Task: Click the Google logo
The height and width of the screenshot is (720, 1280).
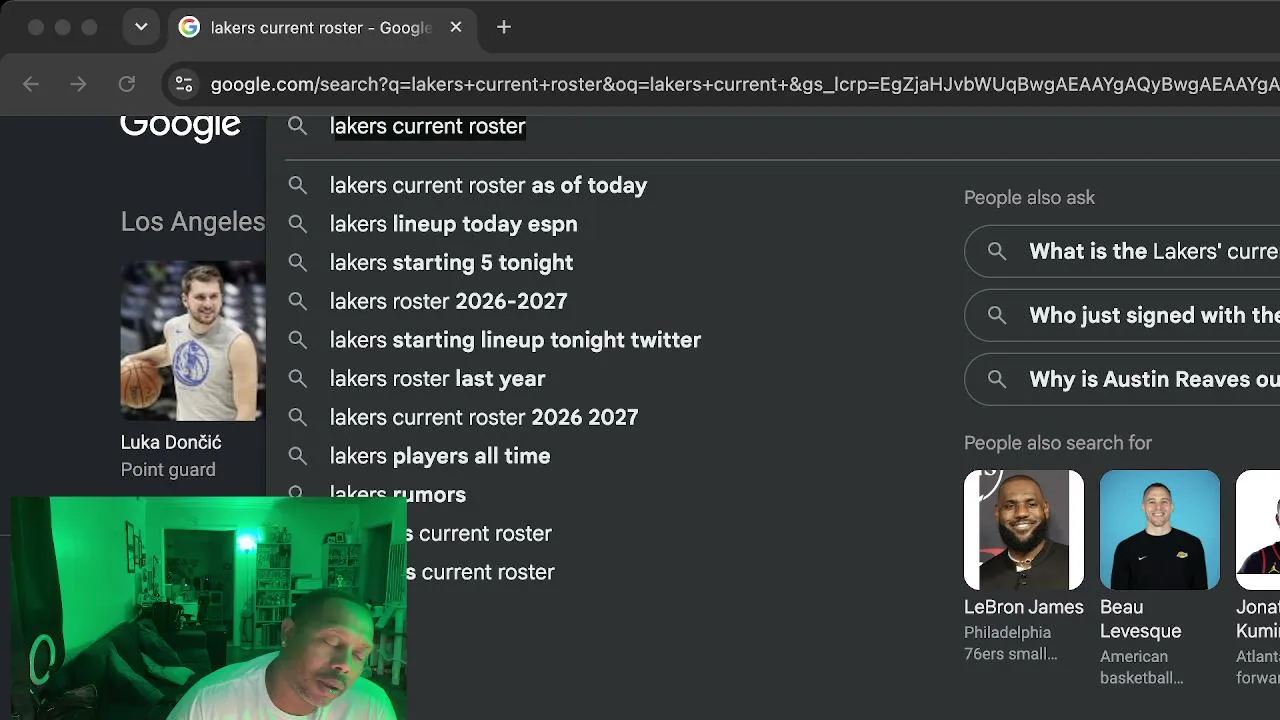Action: [181, 126]
